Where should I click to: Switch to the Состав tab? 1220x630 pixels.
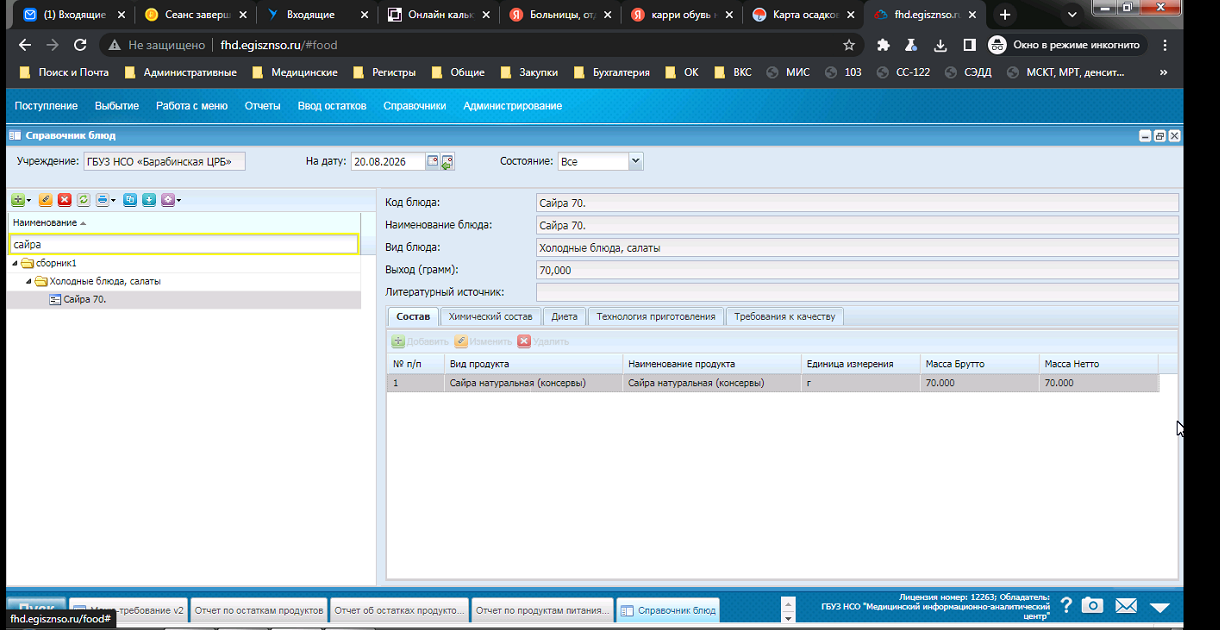(413, 317)
